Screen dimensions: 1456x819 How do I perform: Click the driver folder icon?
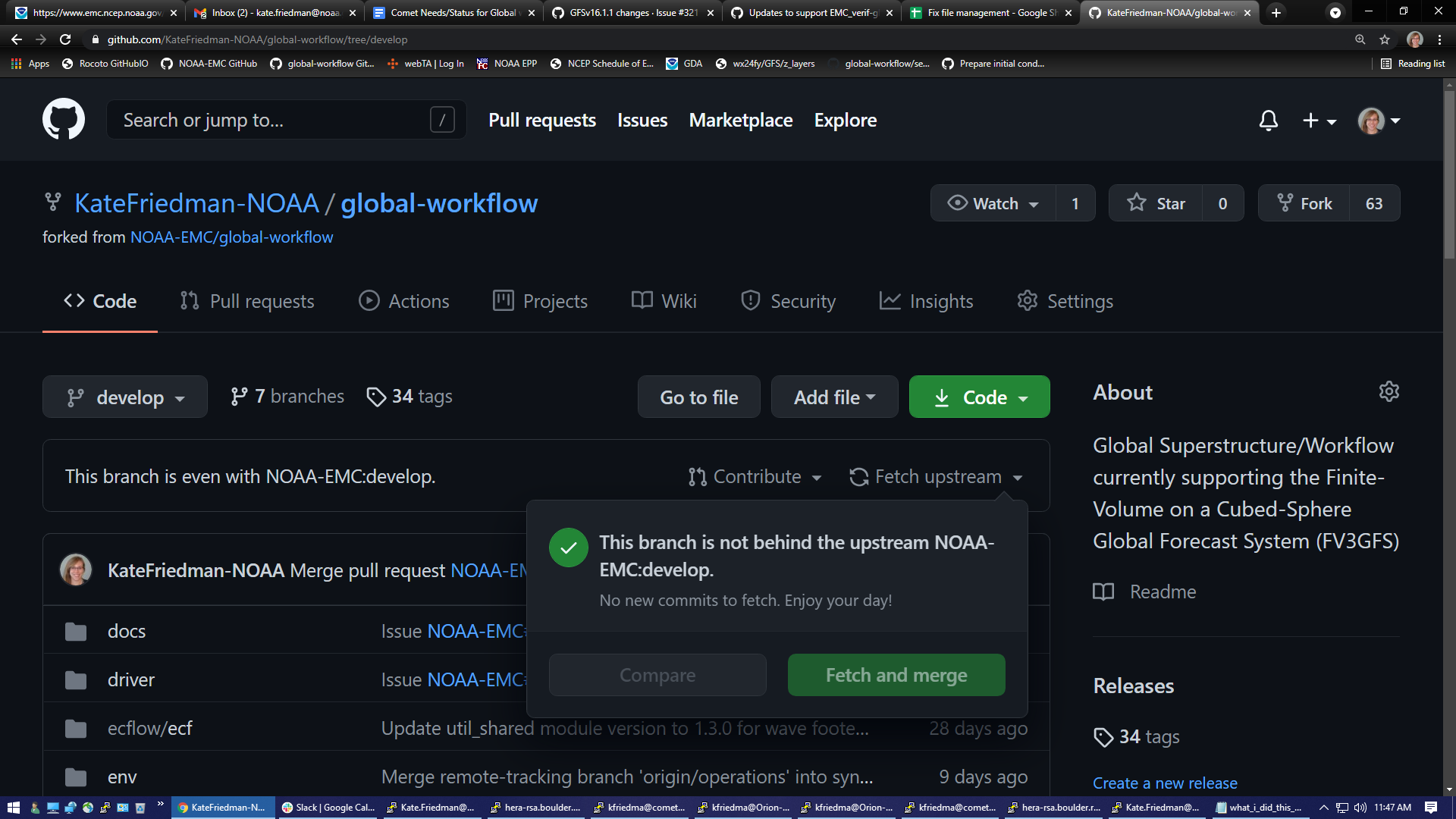click(76, 679)
